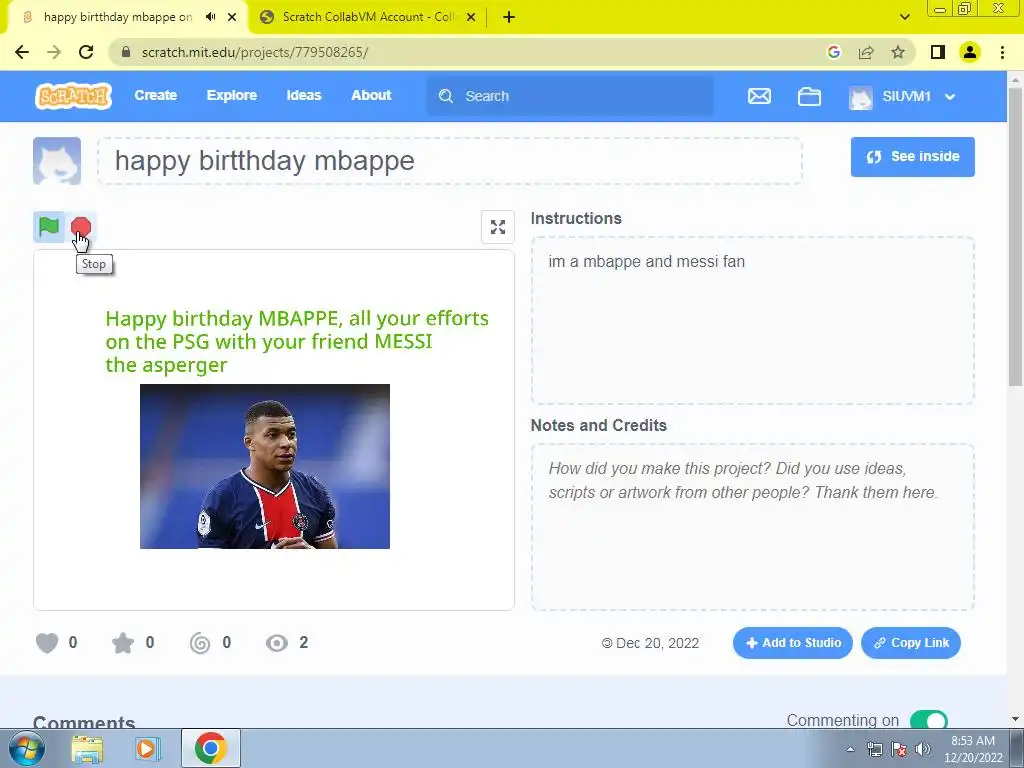Love the project with heart icon
This screenshot has width=1024, height=768.
(x=47, y=643)
